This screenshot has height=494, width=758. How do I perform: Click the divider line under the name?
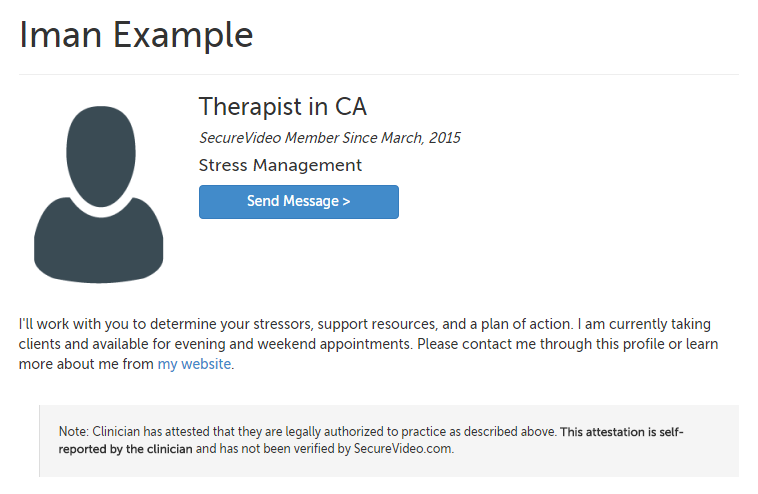378,74
